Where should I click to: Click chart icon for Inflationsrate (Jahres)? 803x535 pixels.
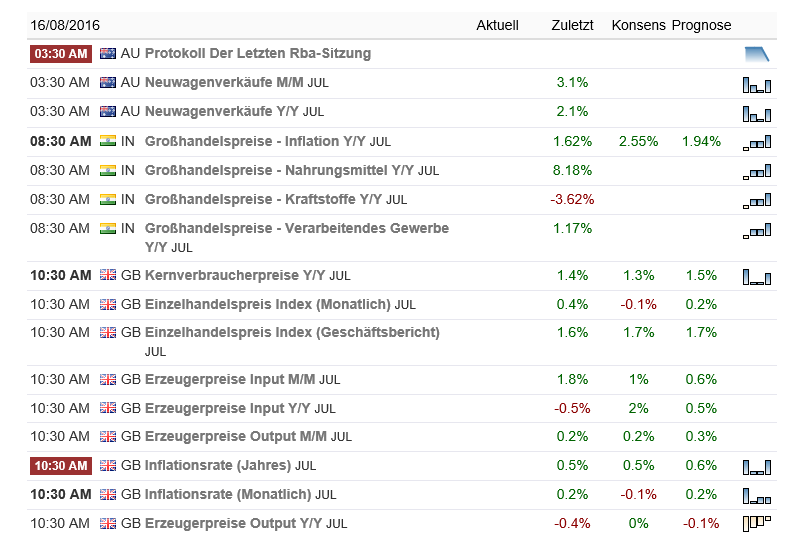point(756,467)
